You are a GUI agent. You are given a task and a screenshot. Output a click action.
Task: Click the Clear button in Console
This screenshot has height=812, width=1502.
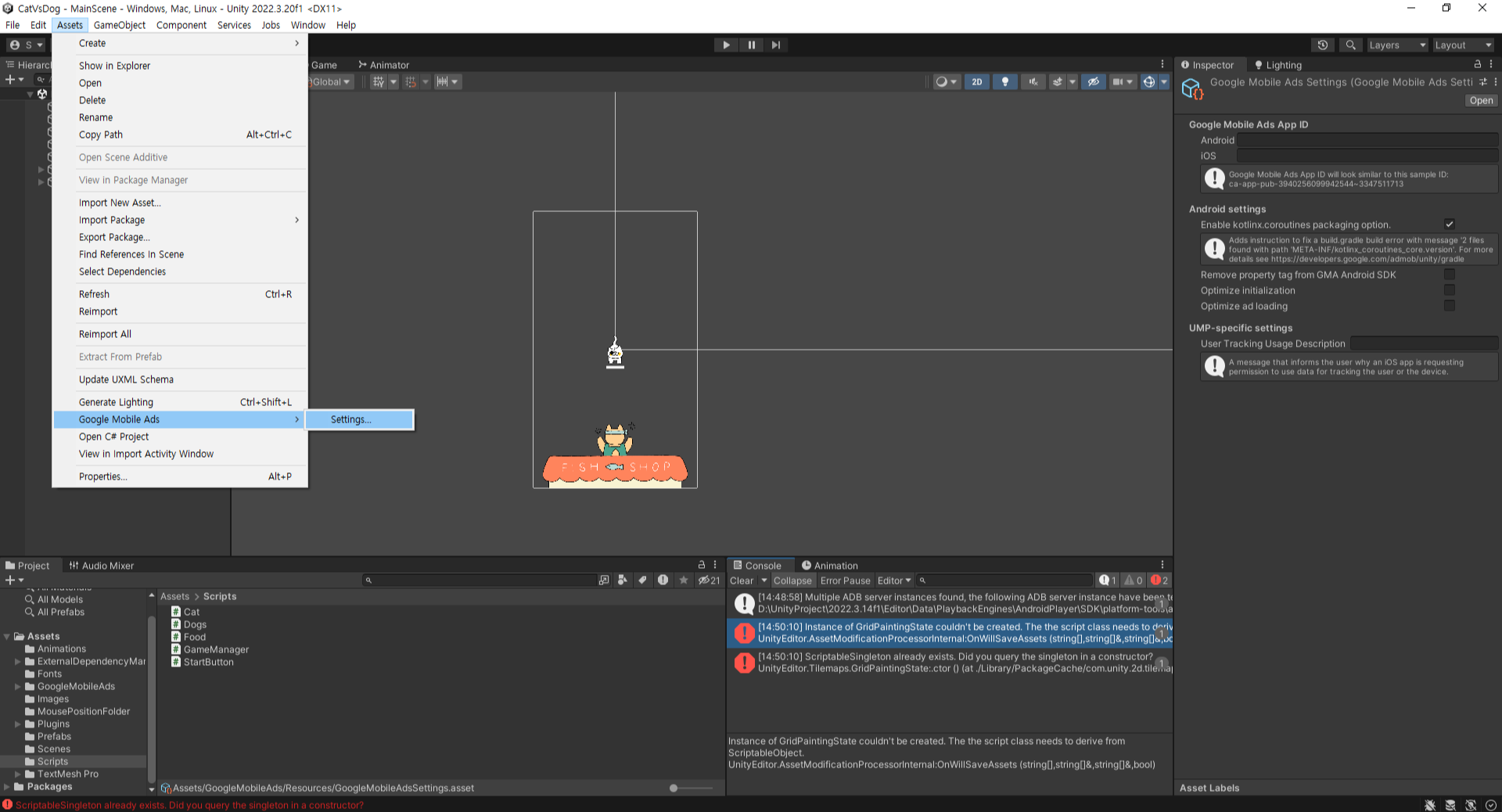(x=742, y=580)
